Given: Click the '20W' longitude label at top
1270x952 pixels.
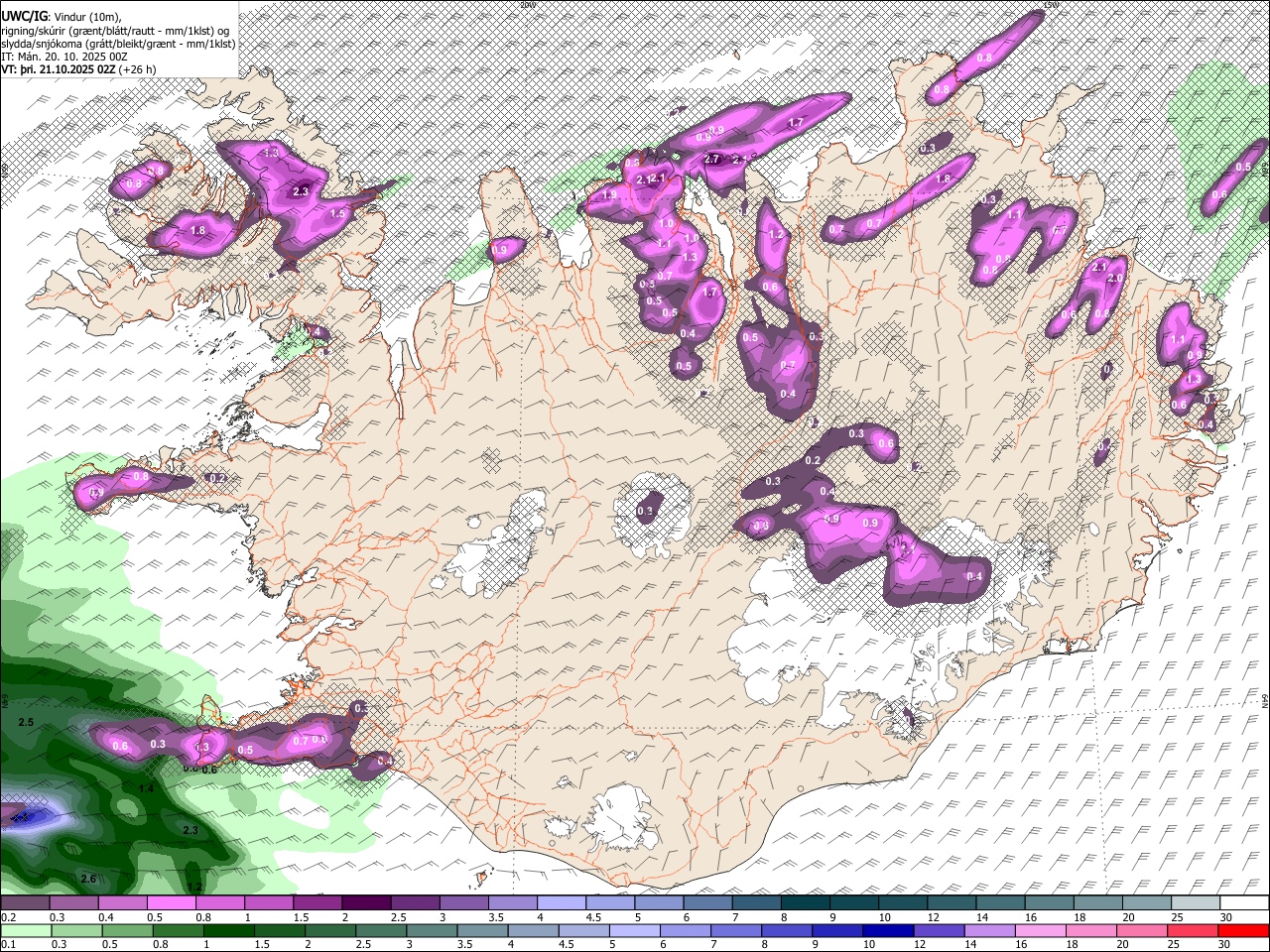Looking at the screenshot, I should (528, 5).
